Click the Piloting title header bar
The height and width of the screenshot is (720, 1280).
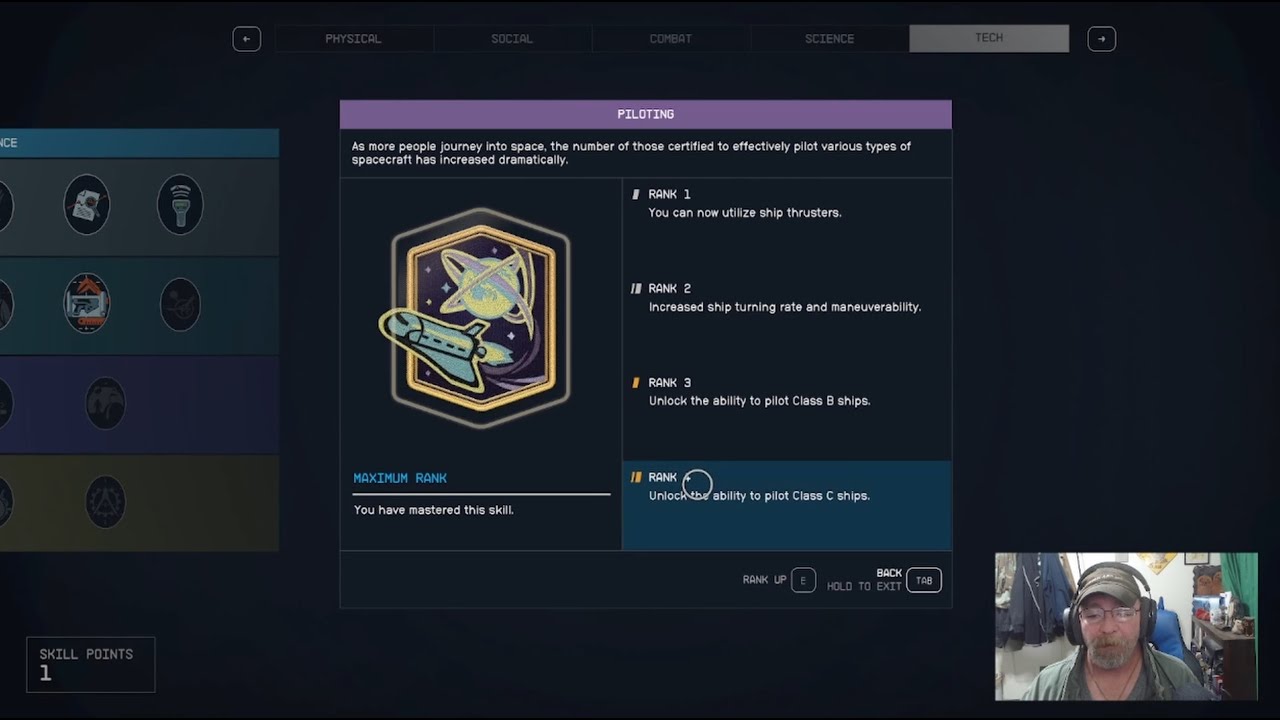coord(646,114)
